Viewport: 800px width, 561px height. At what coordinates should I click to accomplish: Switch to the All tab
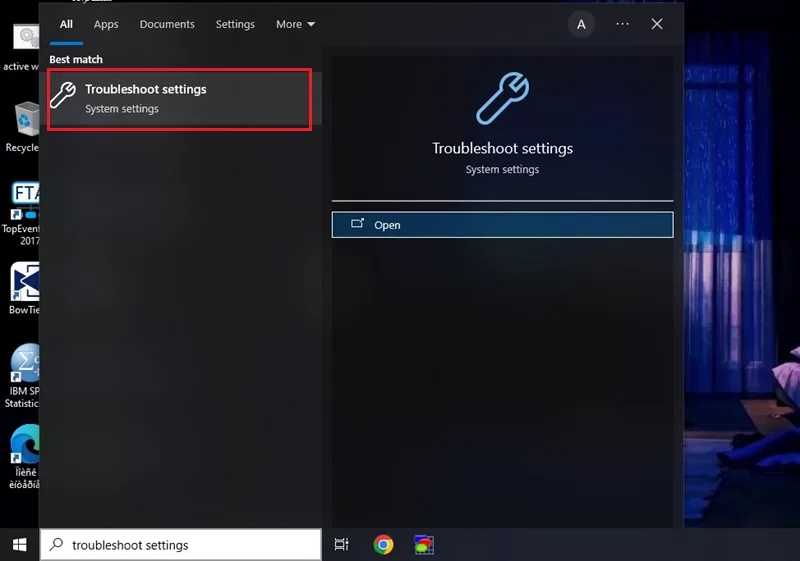pos(66,24)
